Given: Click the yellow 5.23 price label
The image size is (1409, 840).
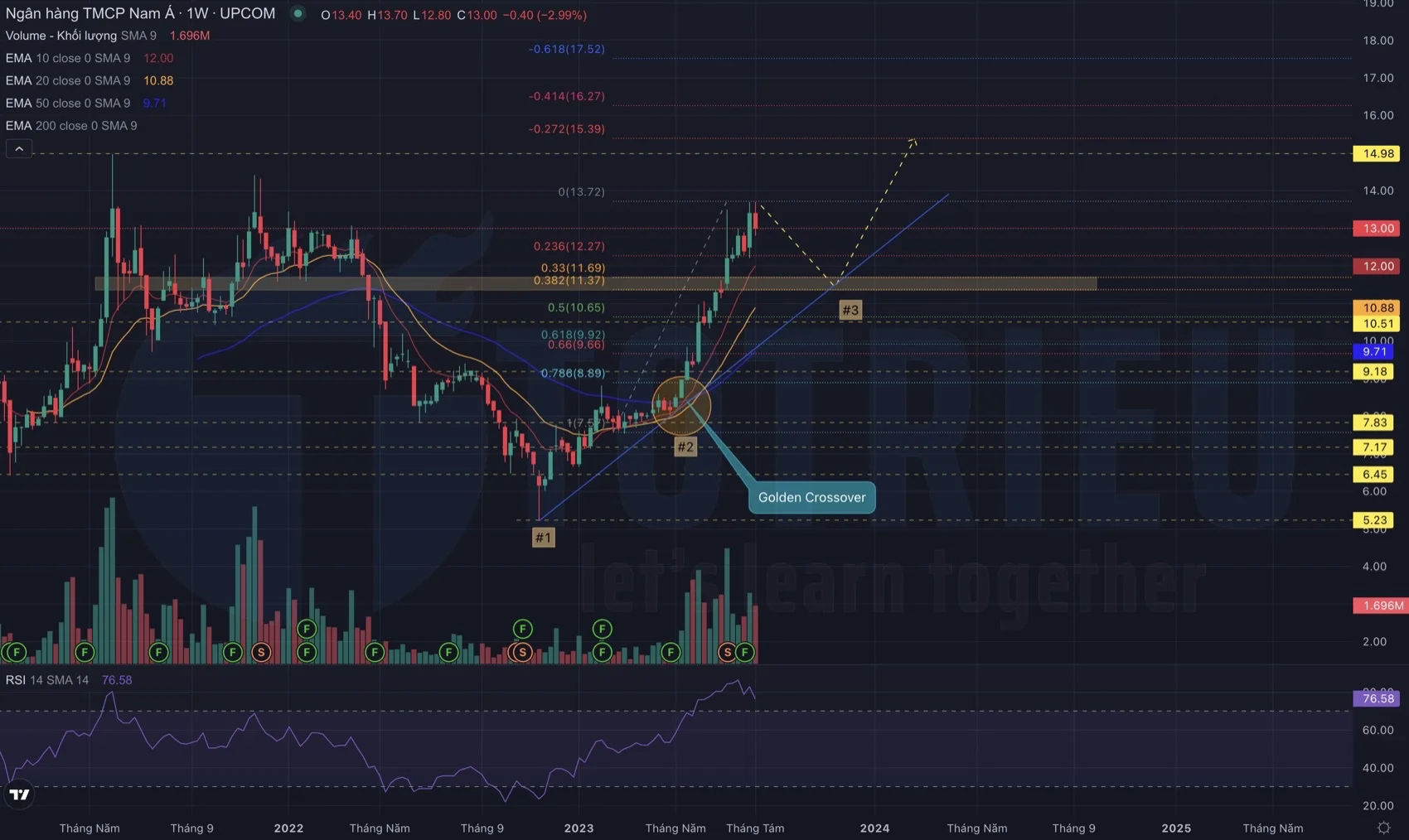Looking at the screenshot, I should [x=1375, y=520].
